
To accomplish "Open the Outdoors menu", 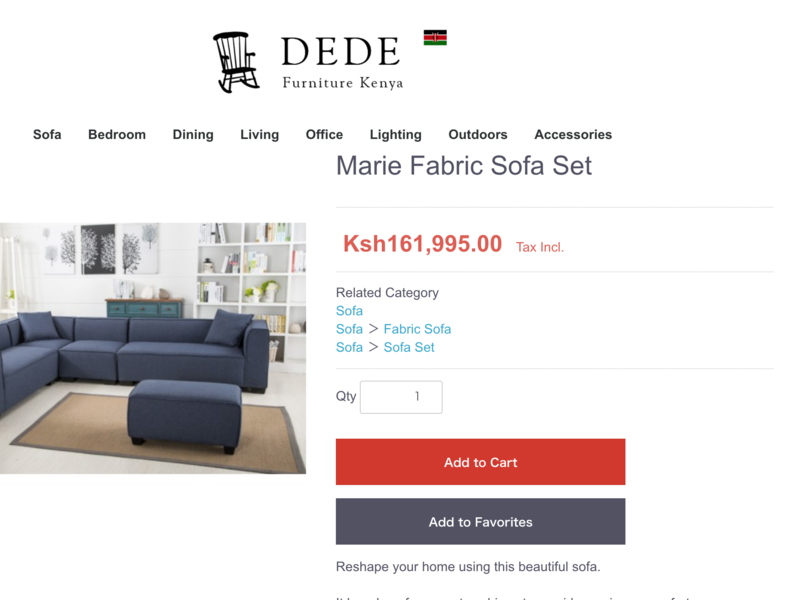I will click(x=478, y=135).
